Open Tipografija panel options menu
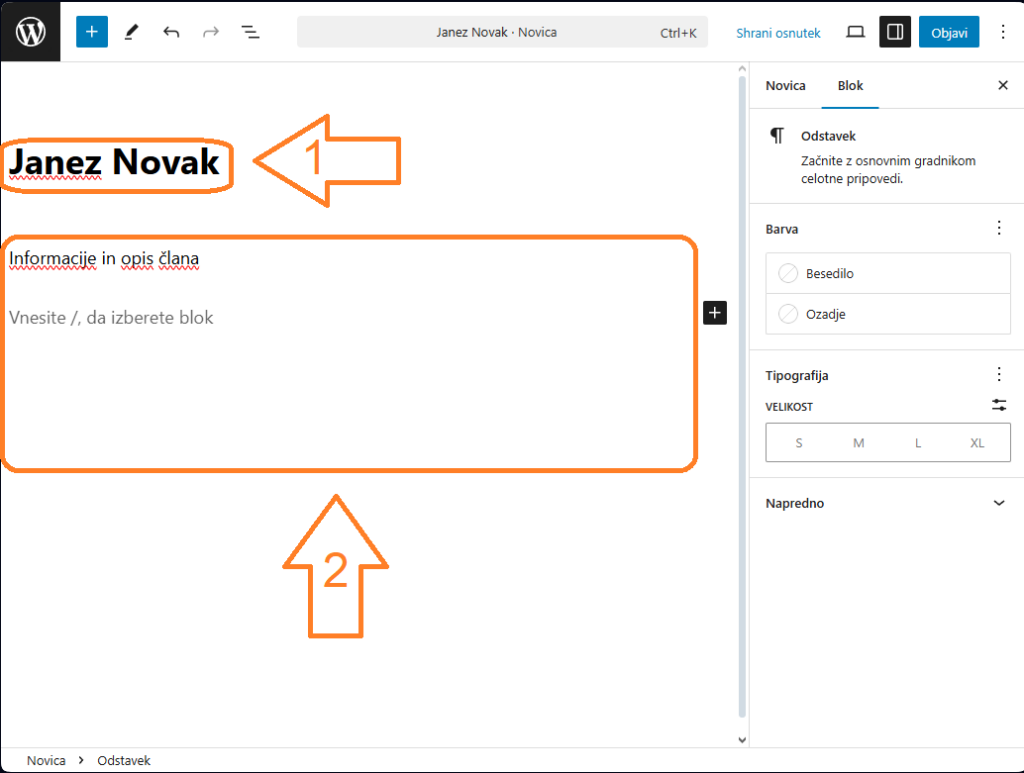Image resolution: width=1024 pixels, height=773 pixels. tap(998, 375)
